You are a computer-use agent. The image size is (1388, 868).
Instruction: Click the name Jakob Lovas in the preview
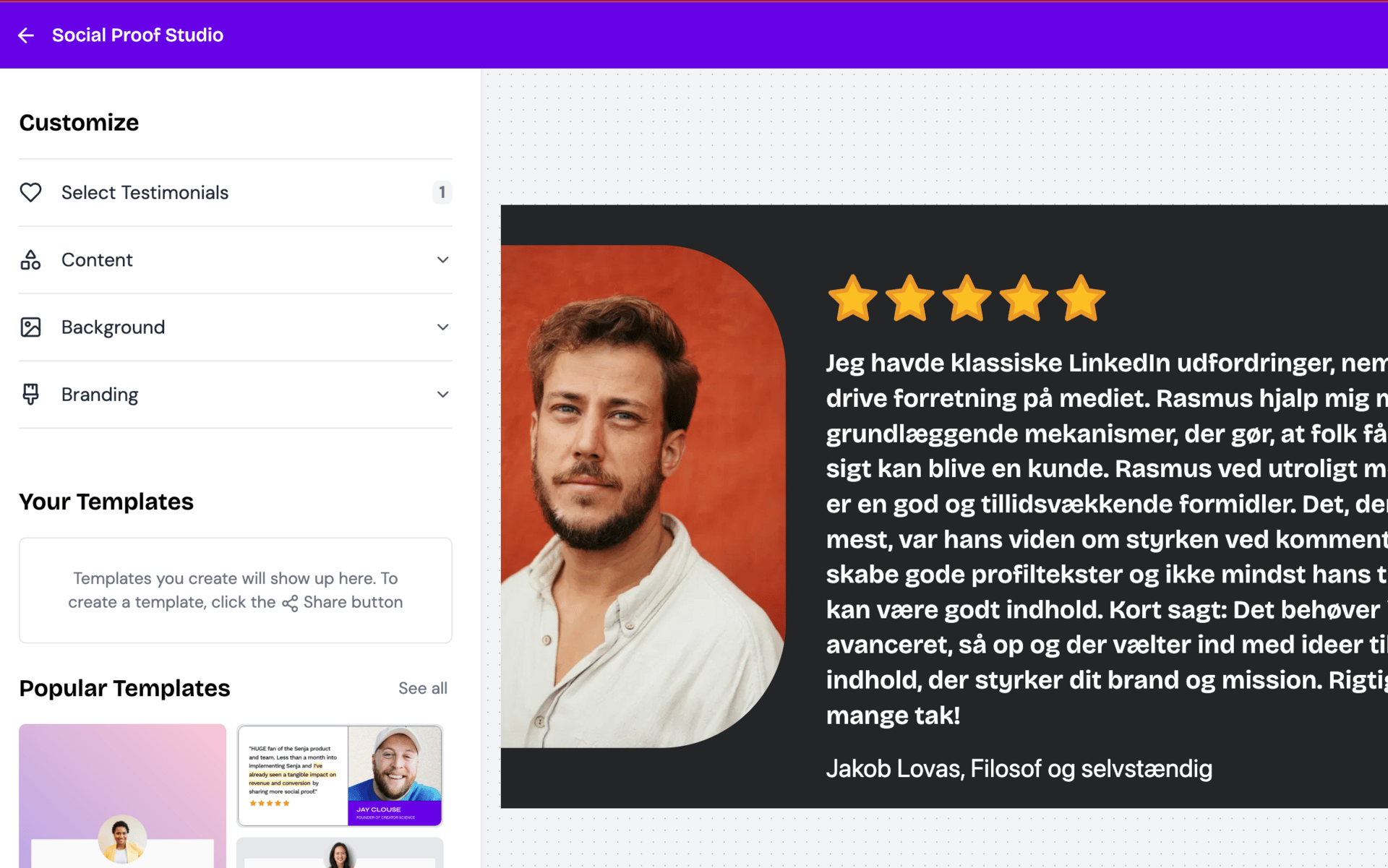point(894,768)
